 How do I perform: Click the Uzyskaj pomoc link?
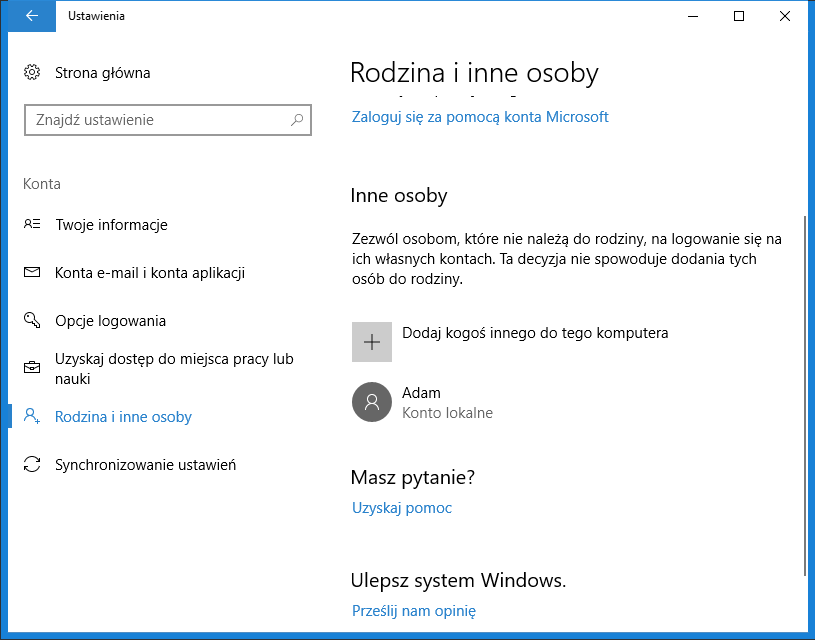click(402, 508)
